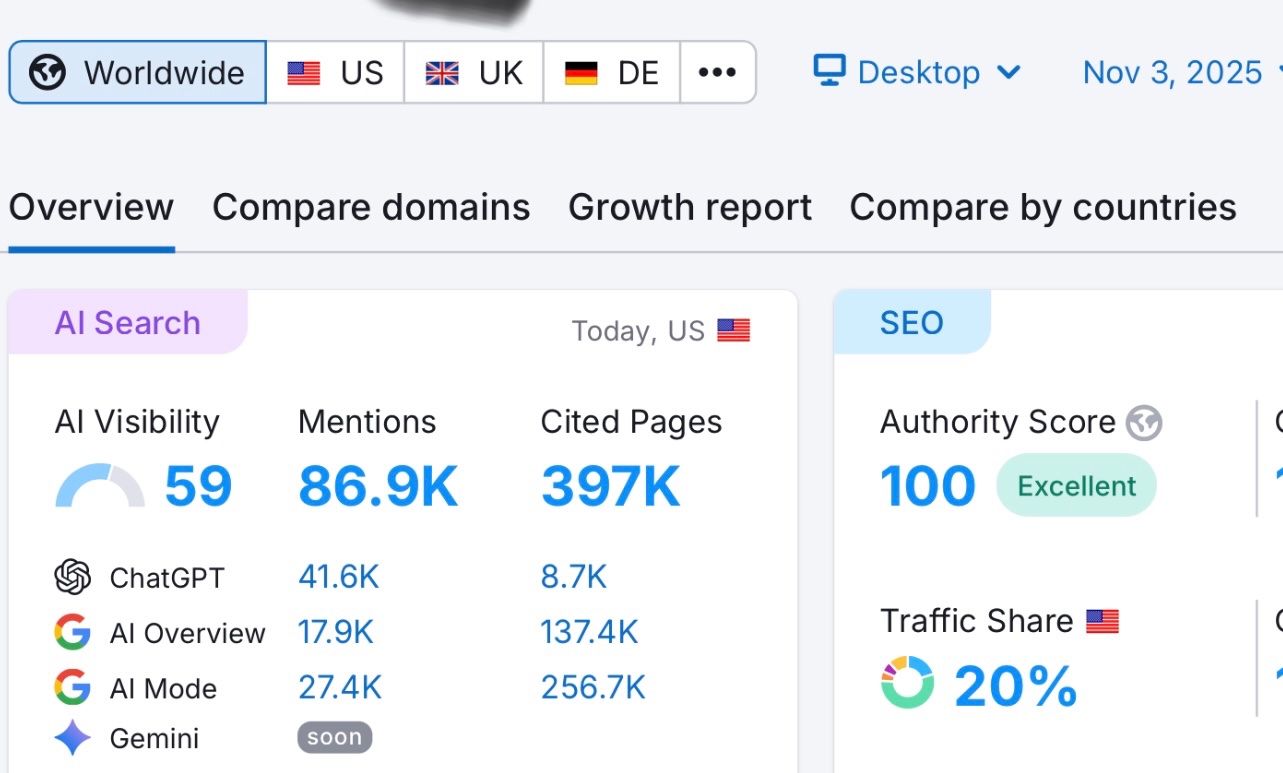Switch region filter to UK
1283x773 pixels.
tap(474, 72)
